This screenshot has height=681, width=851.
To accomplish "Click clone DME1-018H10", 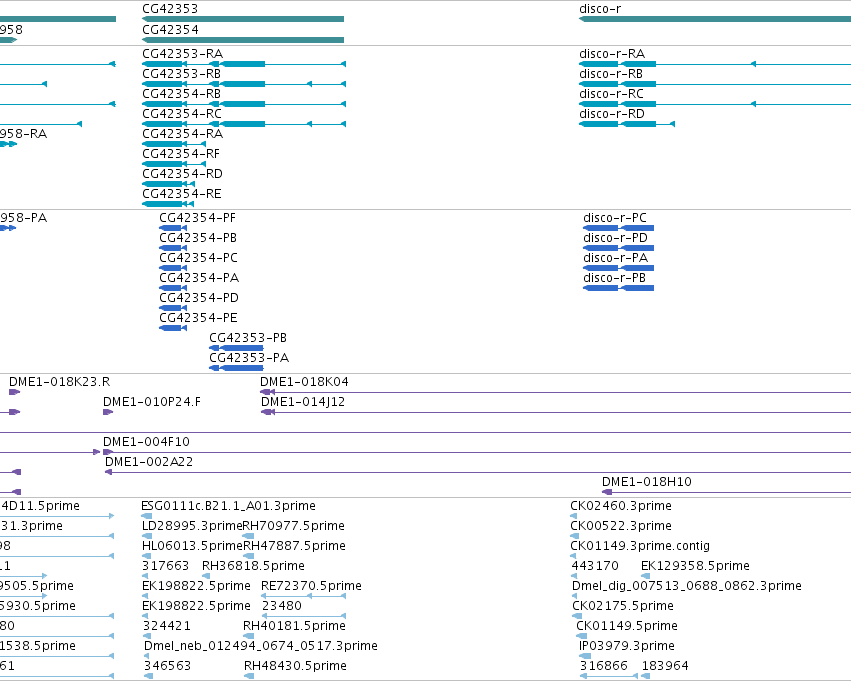I will coord(647,482).
